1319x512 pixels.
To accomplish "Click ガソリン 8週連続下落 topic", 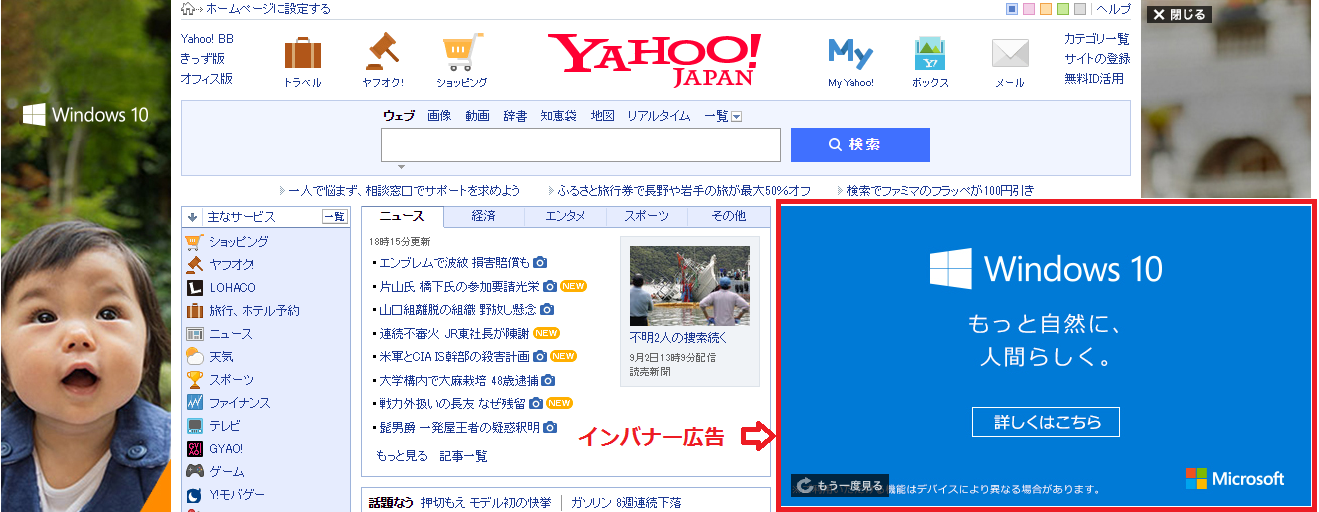I will [628, 502].
